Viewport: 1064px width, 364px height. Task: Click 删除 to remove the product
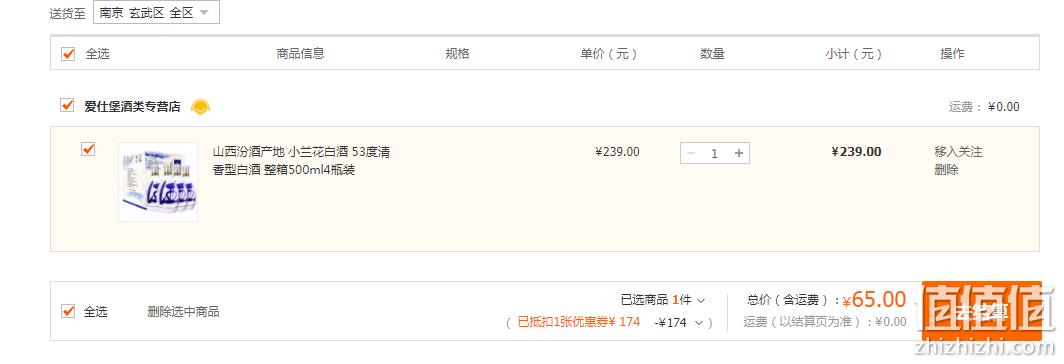click(x=946, y=170)
